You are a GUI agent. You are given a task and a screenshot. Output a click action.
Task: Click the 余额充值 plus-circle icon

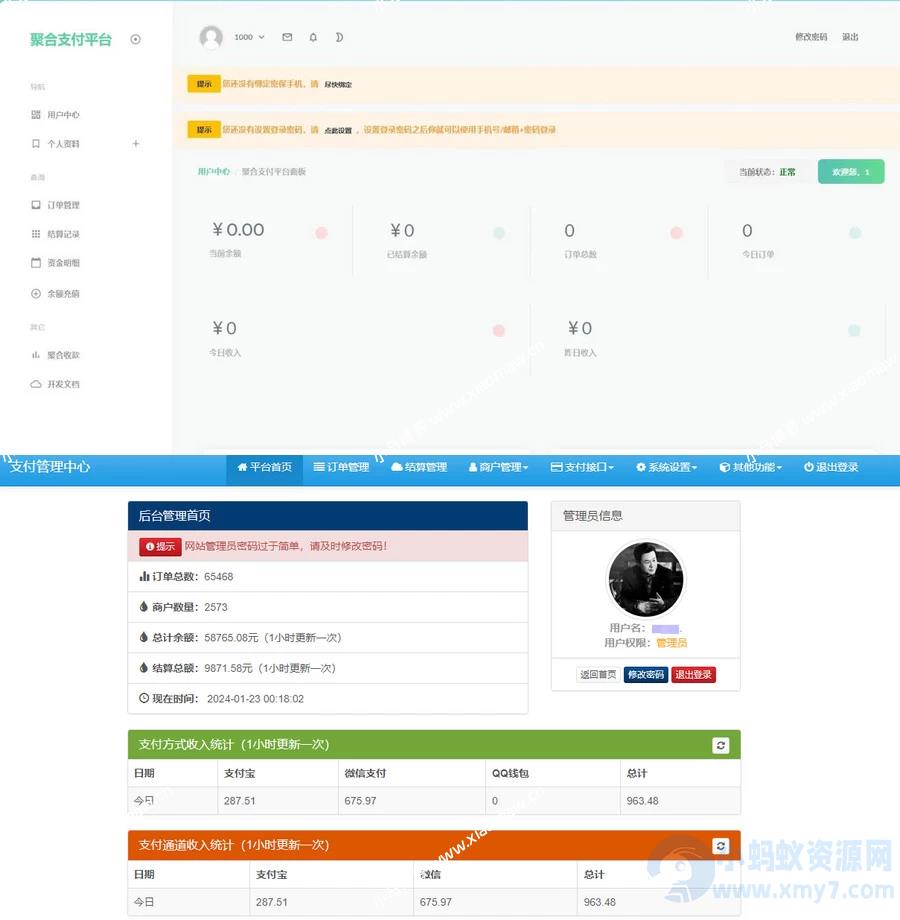click(36, 293)
